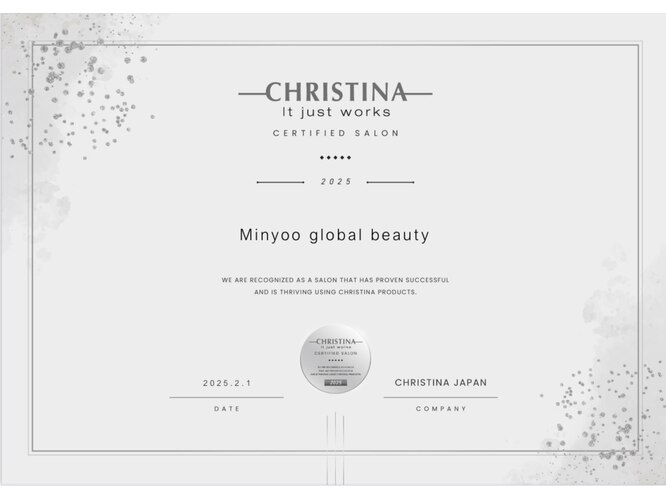This screenshot has height=500, width=666.
Task: Select the CHRISTINA JAPAN company name
Action: pos(441,383)
